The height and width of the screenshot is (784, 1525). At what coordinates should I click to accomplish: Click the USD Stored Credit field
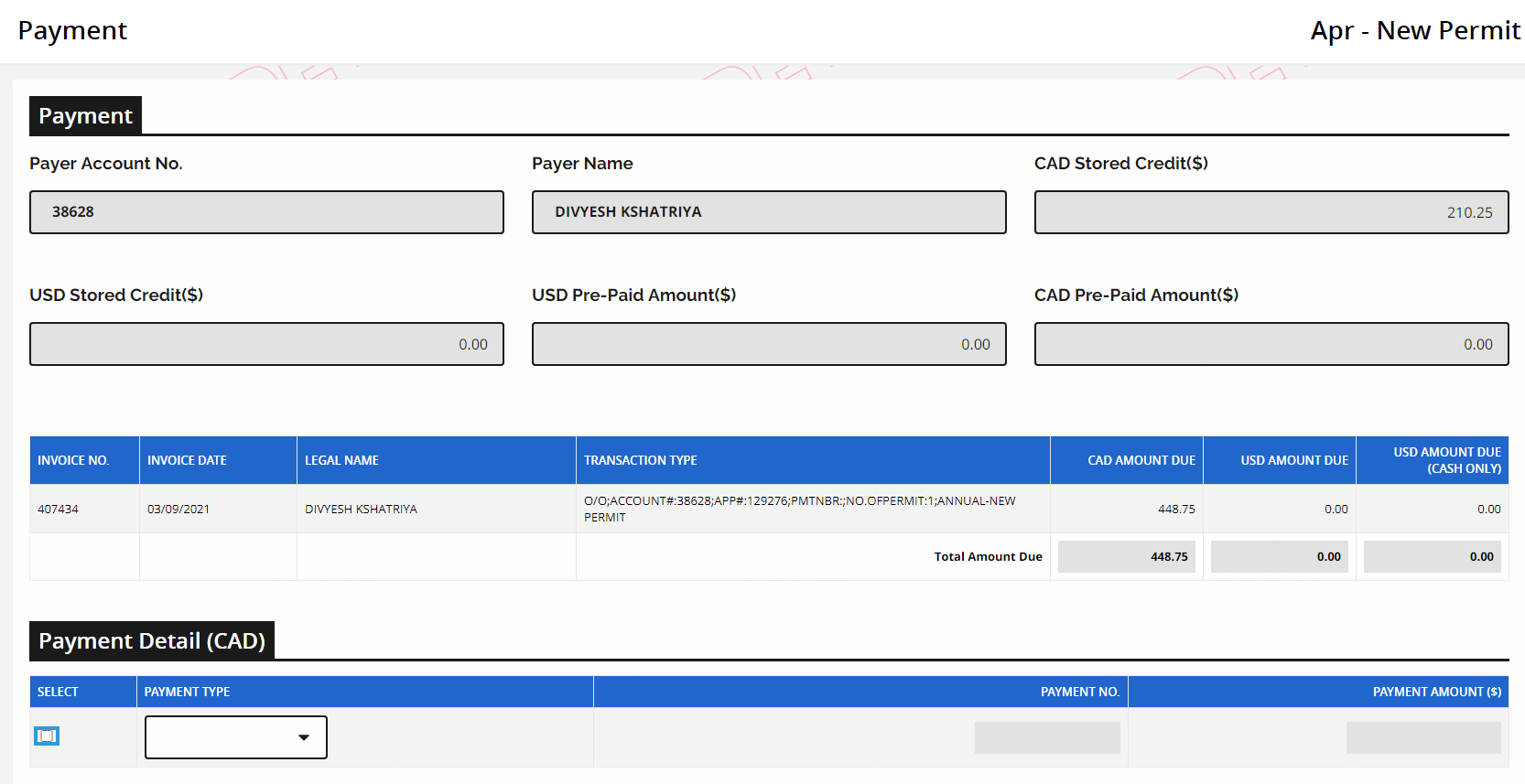coord(266,344)
